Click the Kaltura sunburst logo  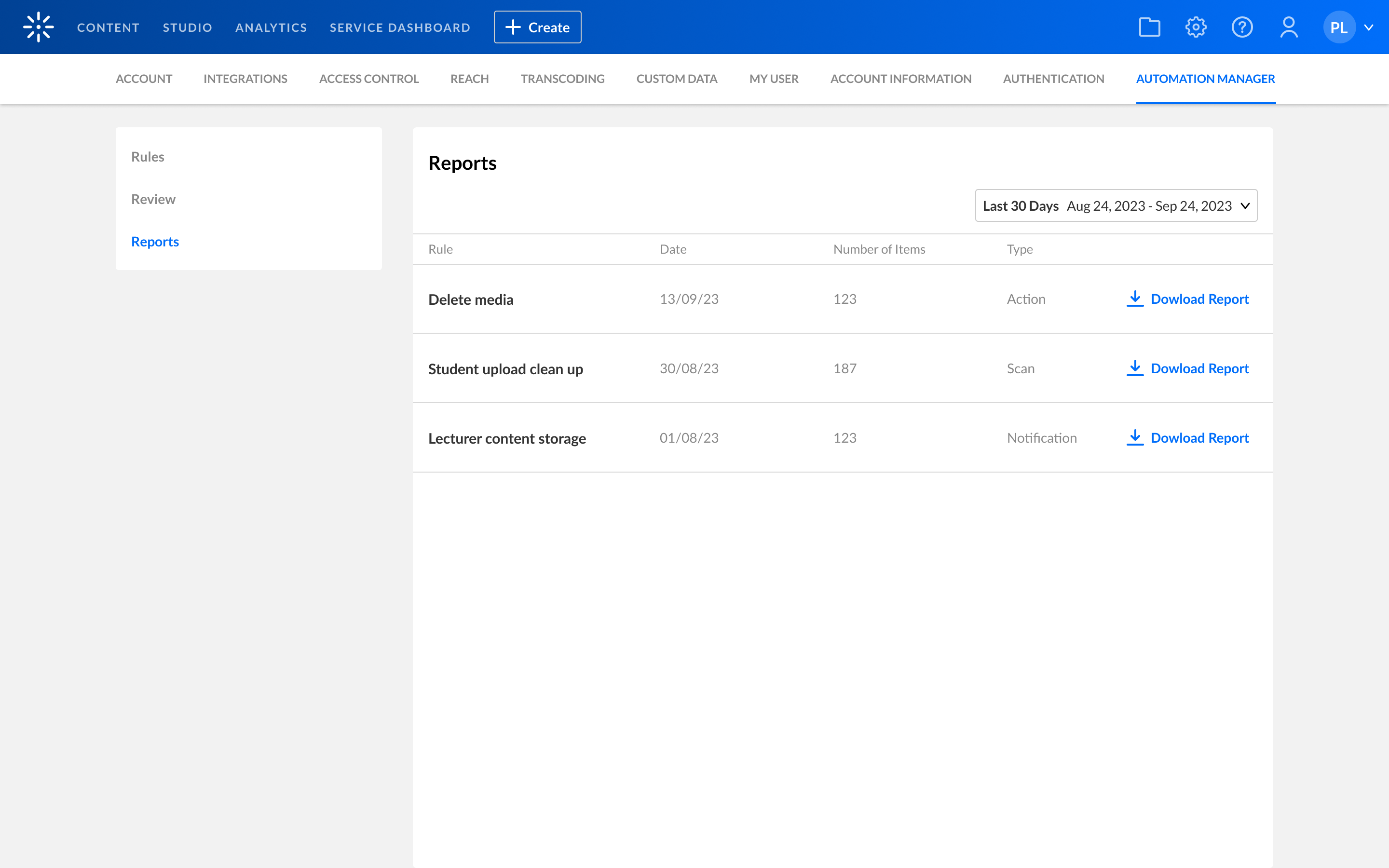coord(39,27)
